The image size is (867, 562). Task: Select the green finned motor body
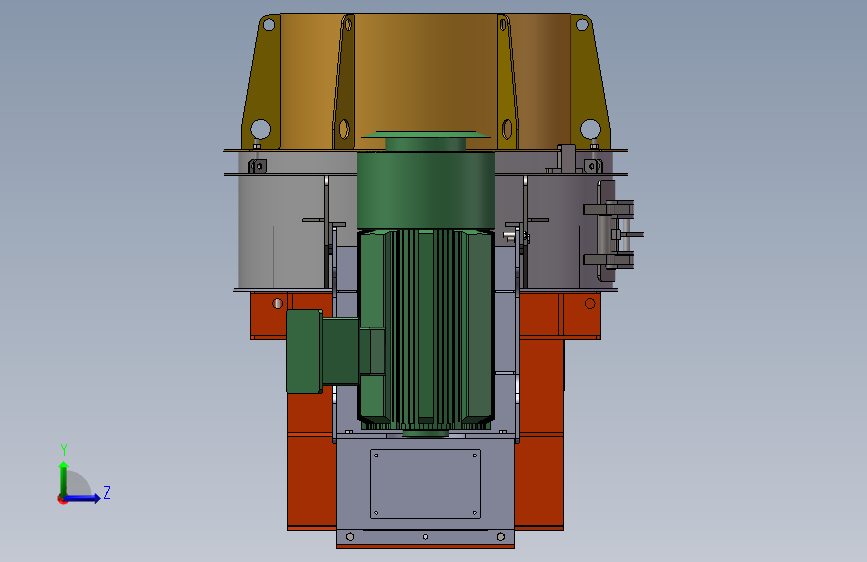point(426,329)
